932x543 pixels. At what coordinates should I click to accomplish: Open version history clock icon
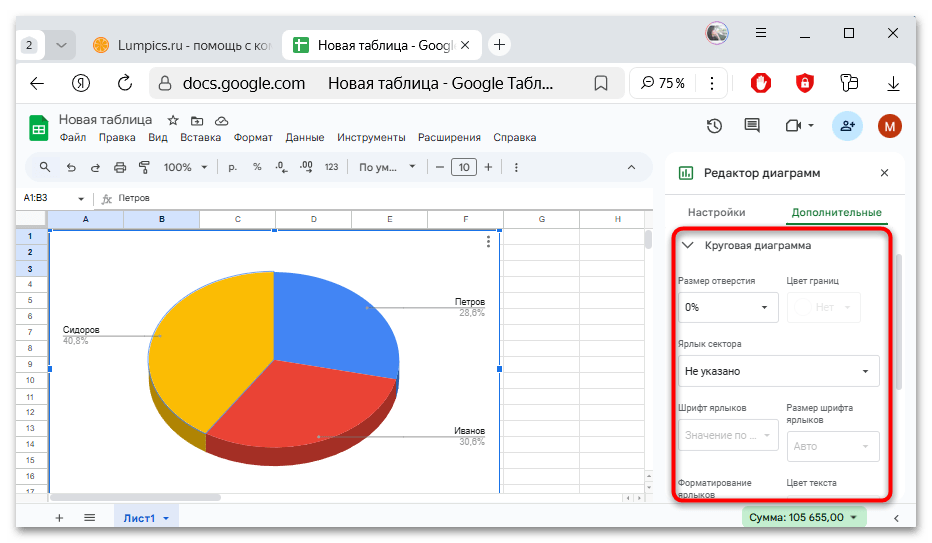point(714,125)
